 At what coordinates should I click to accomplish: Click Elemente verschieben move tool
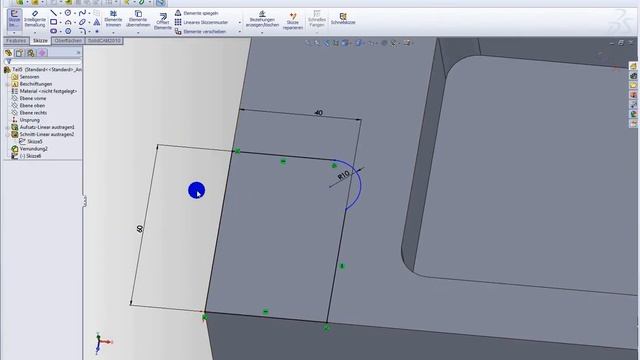click(200, 31)
